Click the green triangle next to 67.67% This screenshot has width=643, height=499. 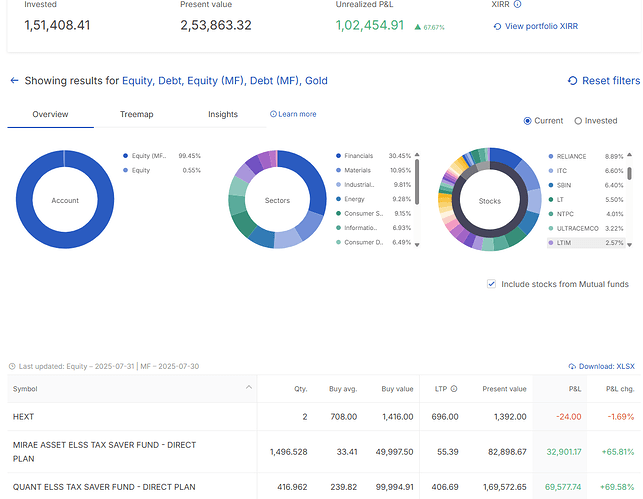(x=417, y=27)
